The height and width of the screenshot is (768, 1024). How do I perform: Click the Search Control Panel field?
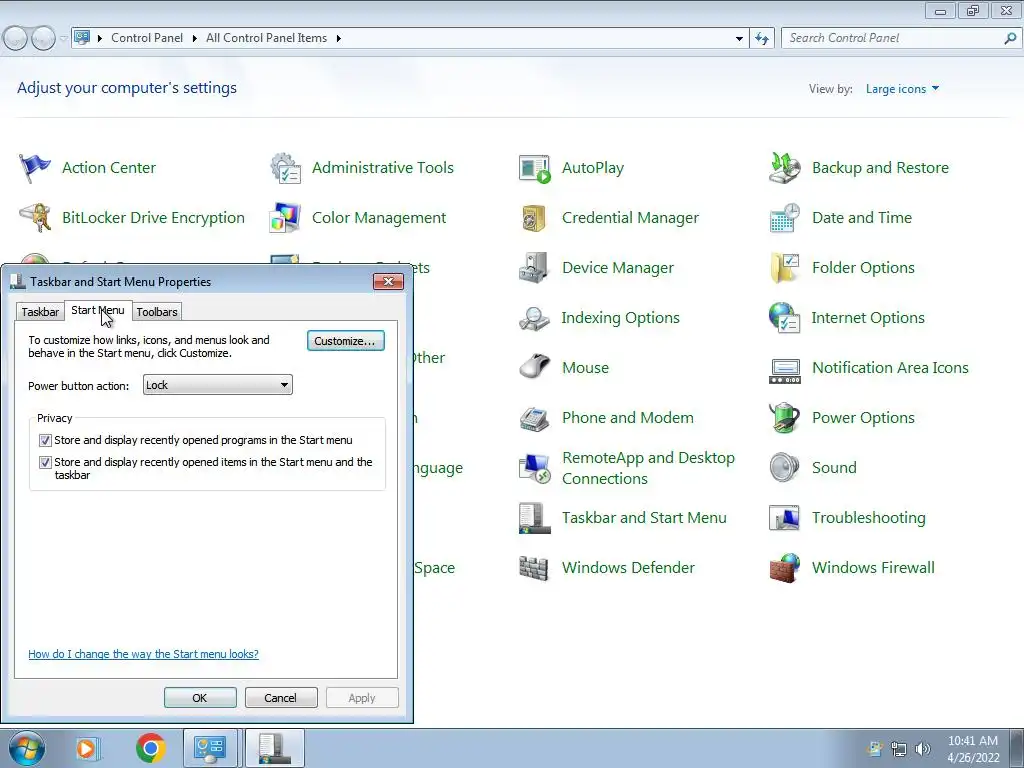click(x=893, y=39)
